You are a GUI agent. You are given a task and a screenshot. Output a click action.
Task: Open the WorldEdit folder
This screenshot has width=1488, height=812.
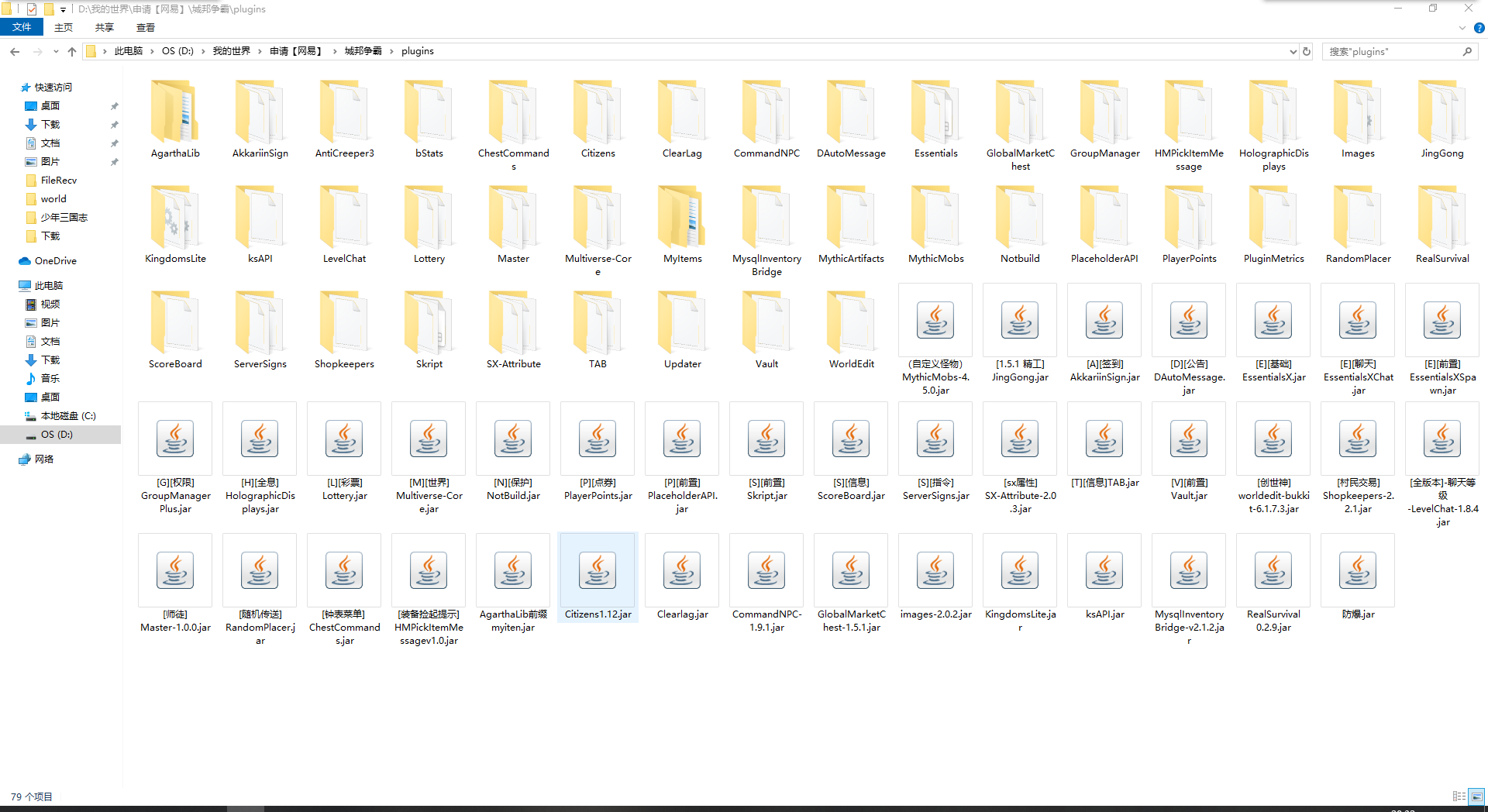pyautogui.click(x=851, y=323)
